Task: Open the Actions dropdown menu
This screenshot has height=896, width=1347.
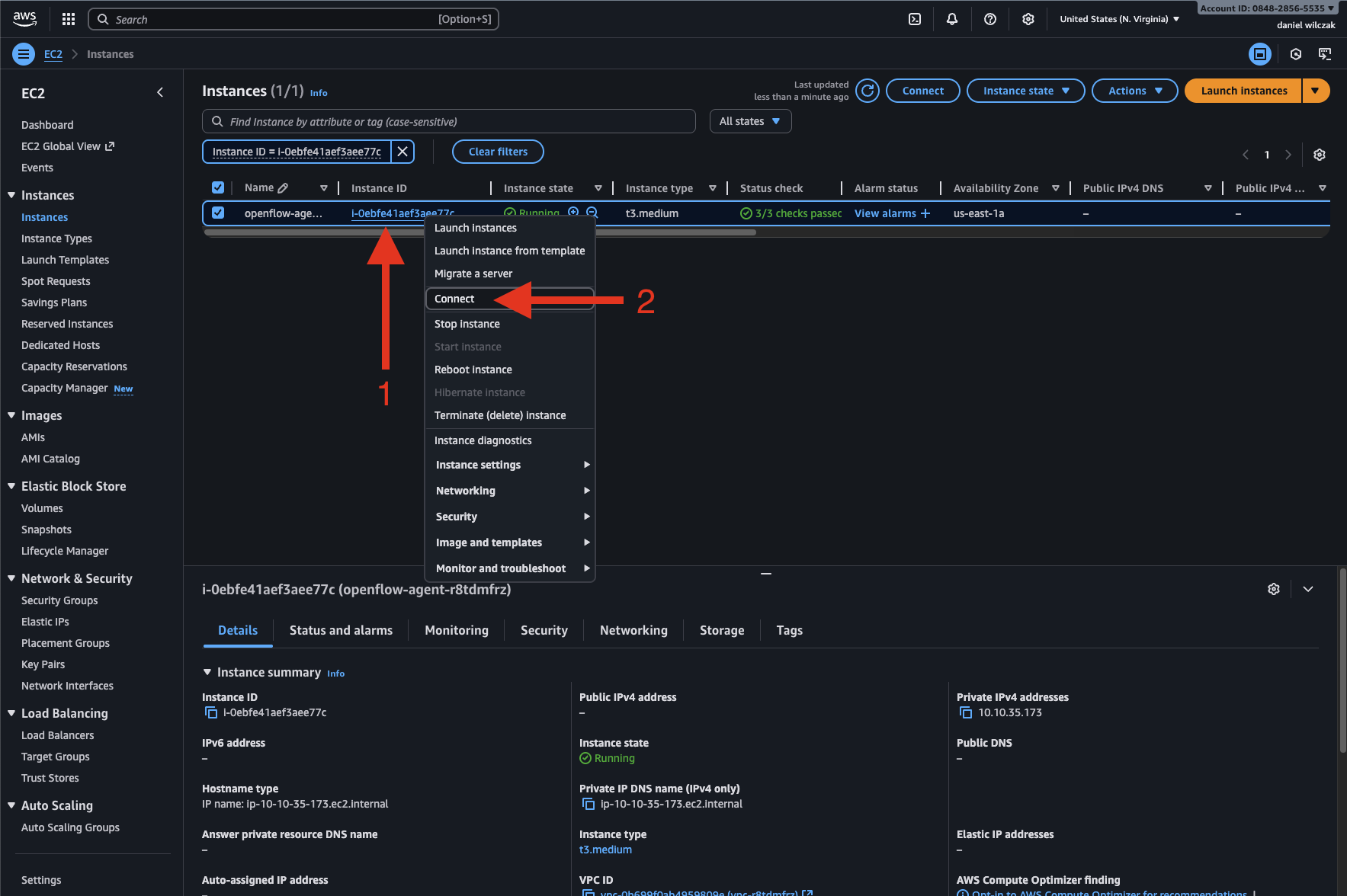Action: tap(1134, 91)
